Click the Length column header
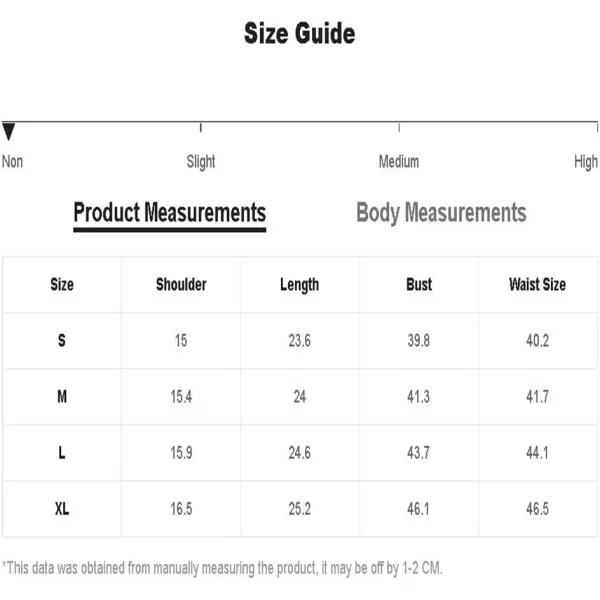The width and height of the screenshot is (600, 600). (x=300, y=285)
